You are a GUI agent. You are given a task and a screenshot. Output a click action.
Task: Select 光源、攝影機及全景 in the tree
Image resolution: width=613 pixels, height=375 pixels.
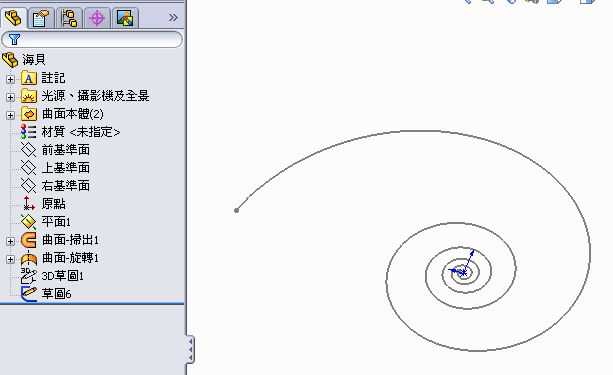pos(95,96)
